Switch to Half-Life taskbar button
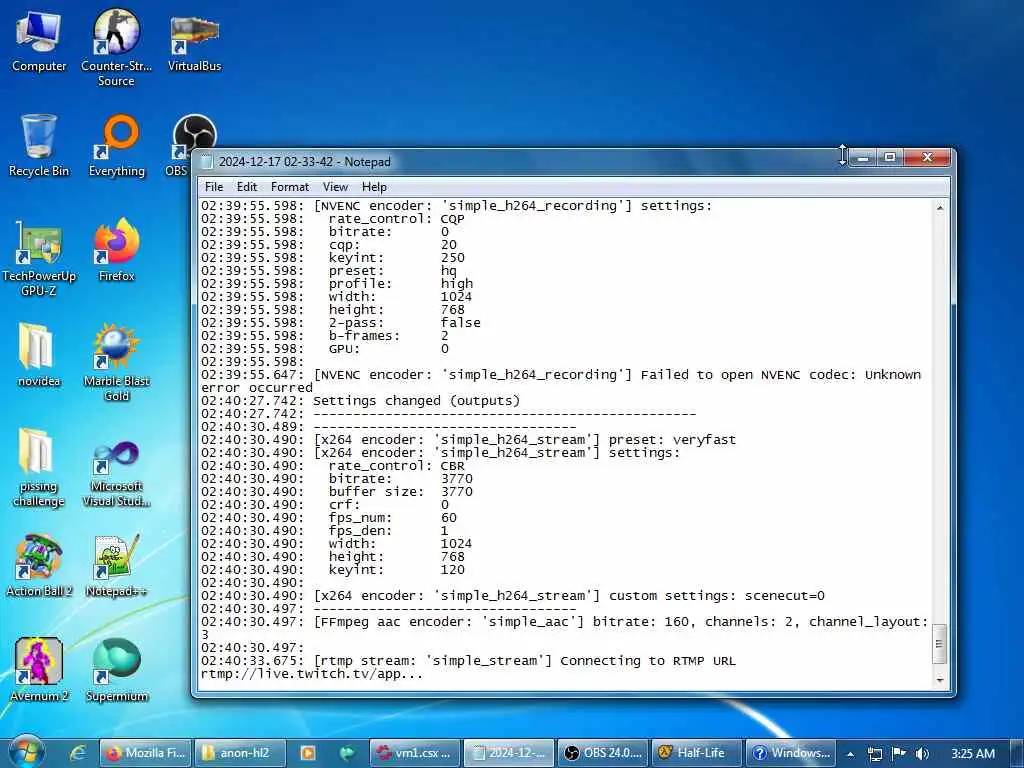Viewport: 1024px width, 768px height. pos(697,753)
